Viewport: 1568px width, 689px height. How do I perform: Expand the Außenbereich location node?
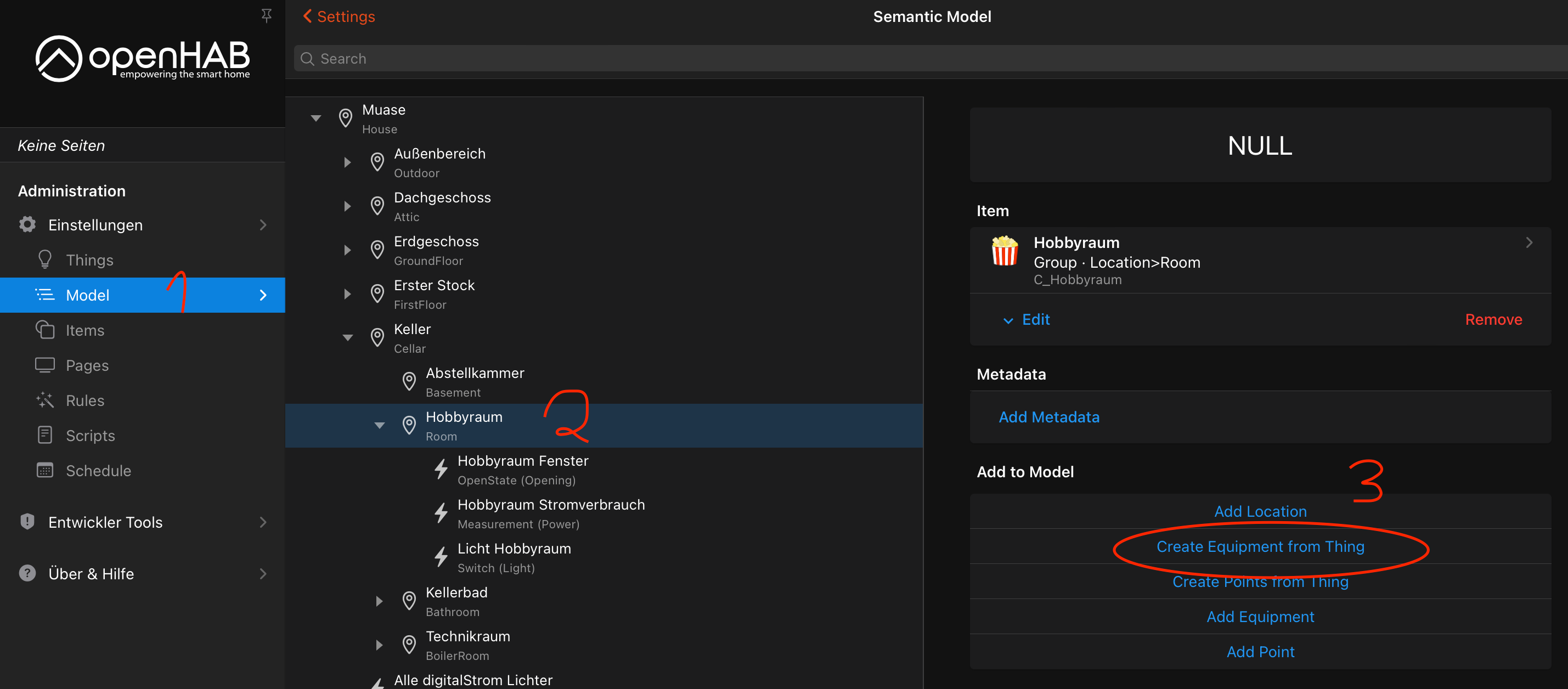coord(348,162)
